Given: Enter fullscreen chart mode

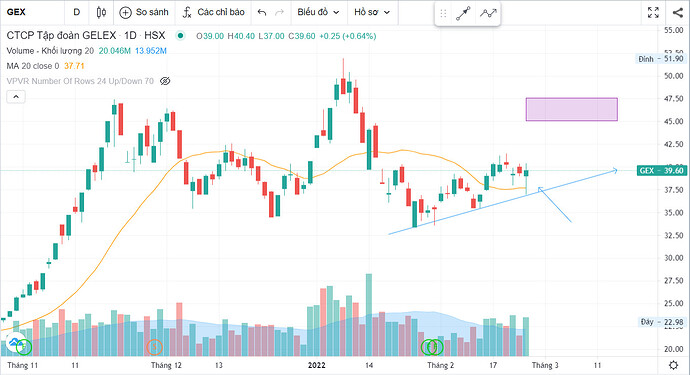Looking at the screenshot, I should pos(653,12).
